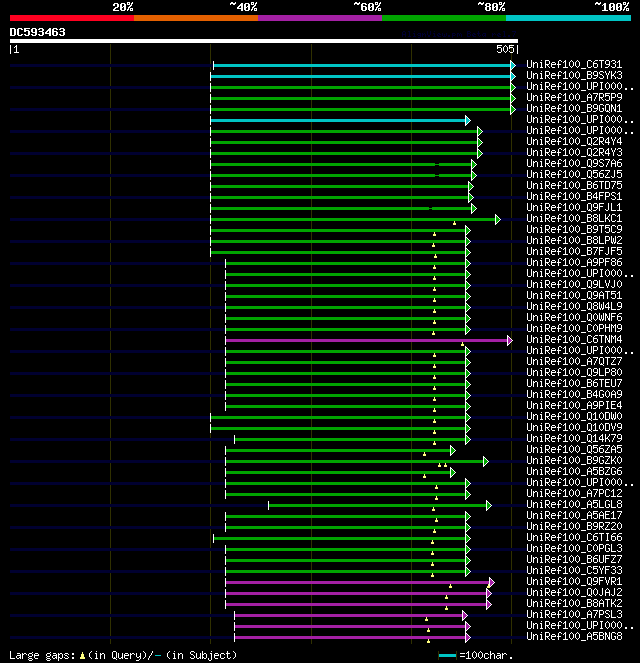Click the green alignment bar for A5LGL8
640x663 pixels.
pos(380,505)
